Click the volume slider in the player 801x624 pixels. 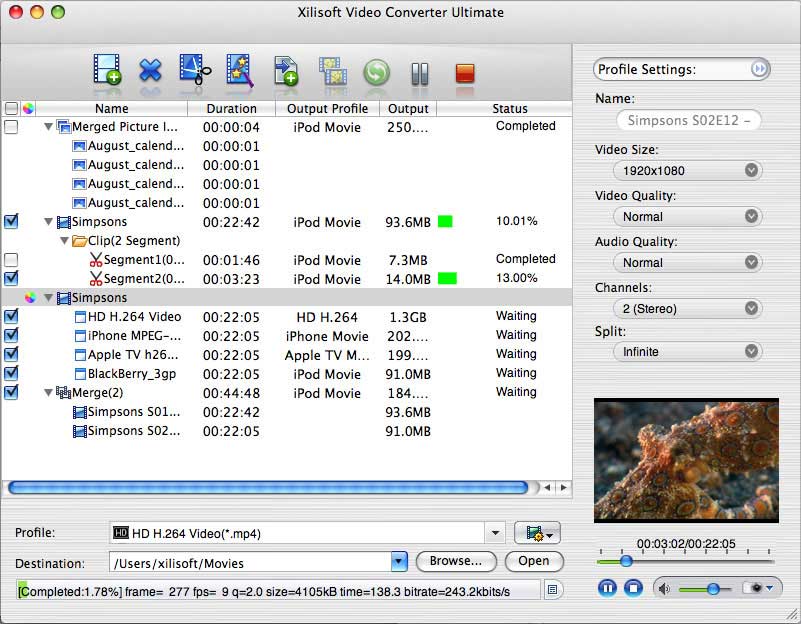[704, 589]
